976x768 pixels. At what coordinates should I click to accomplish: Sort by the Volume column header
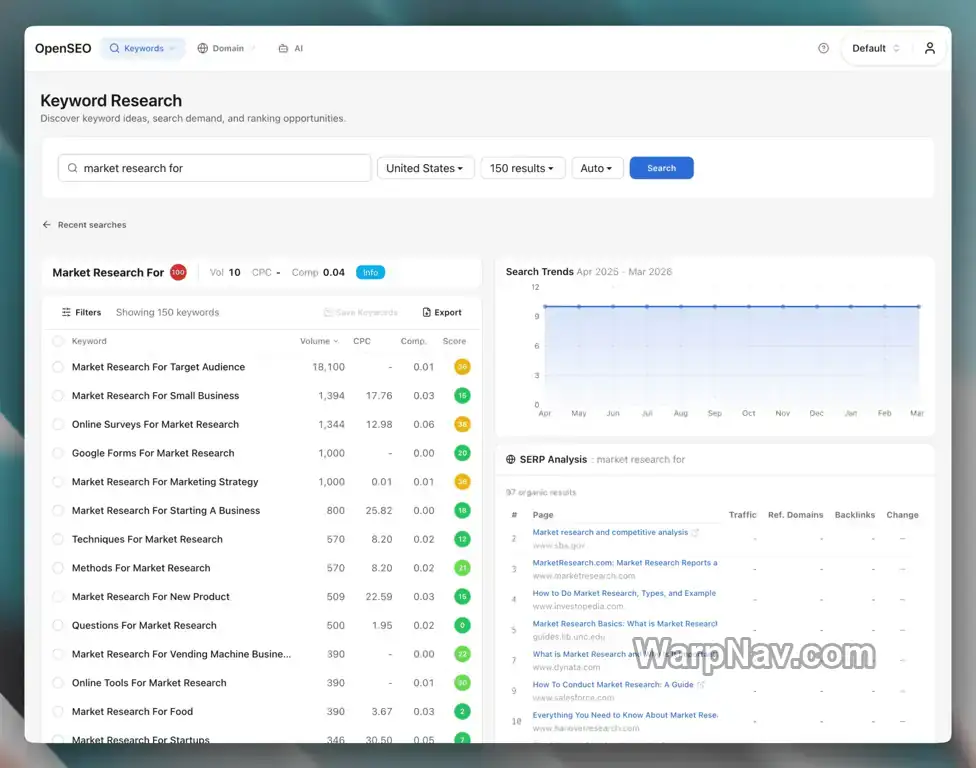coord(319,341)
